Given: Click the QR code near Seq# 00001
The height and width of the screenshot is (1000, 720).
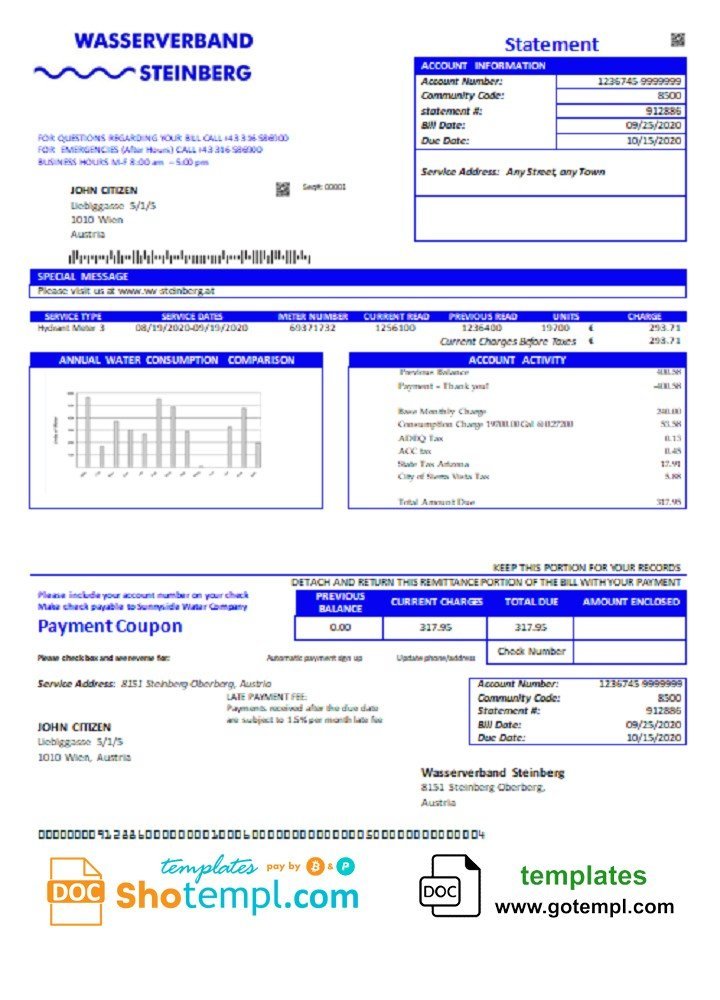Looking at the screenshot, I should coord(283,189).
